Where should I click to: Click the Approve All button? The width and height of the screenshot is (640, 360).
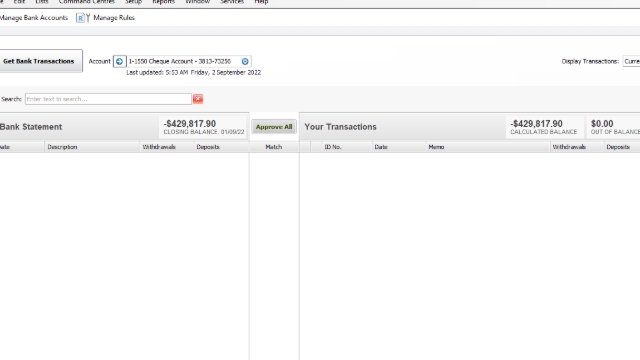(274, 127)
